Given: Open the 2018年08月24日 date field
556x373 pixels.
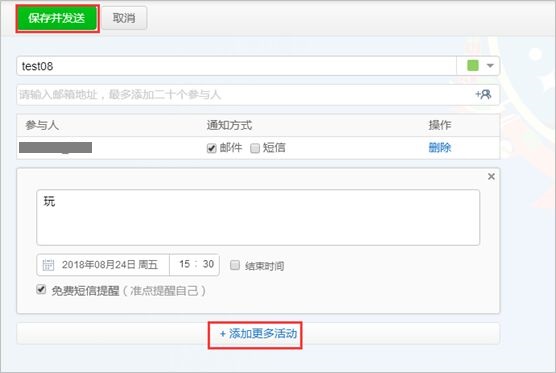Looking at the screenshot, I should coord(103,265).
